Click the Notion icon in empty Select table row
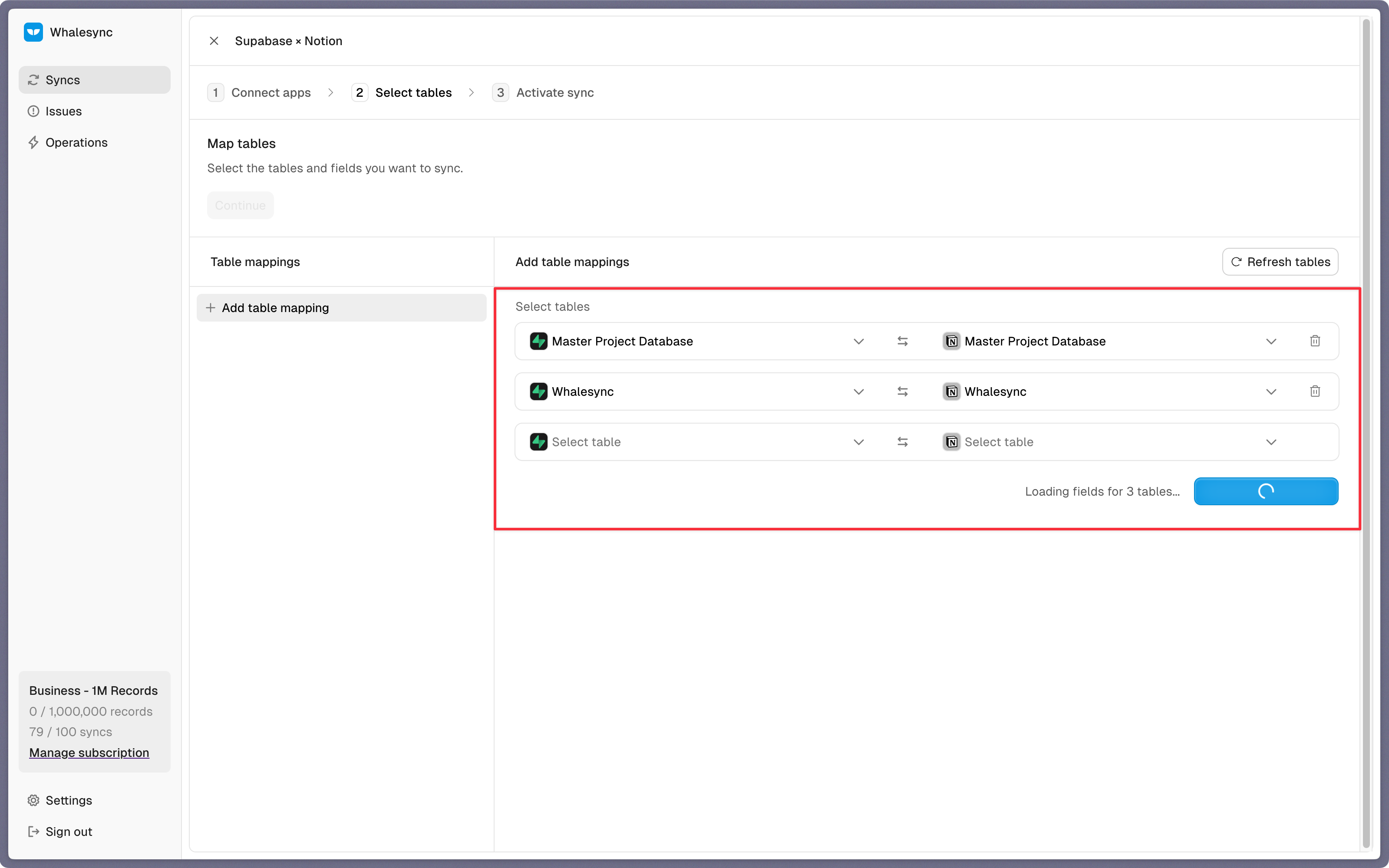This screenshot has height=868, width=1389. [951, 442]
